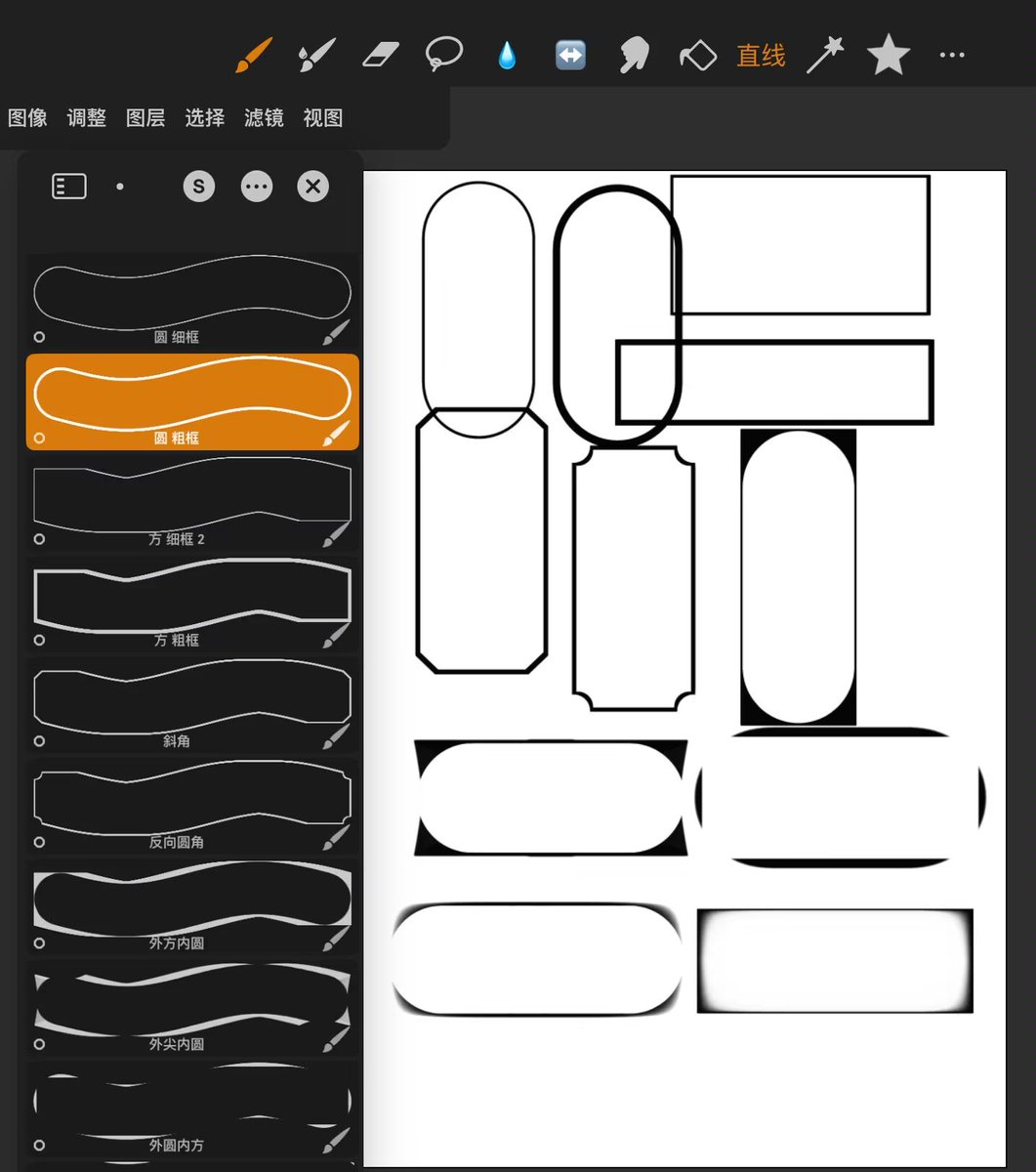Click the brush icon on the 斜角 row

335,736
